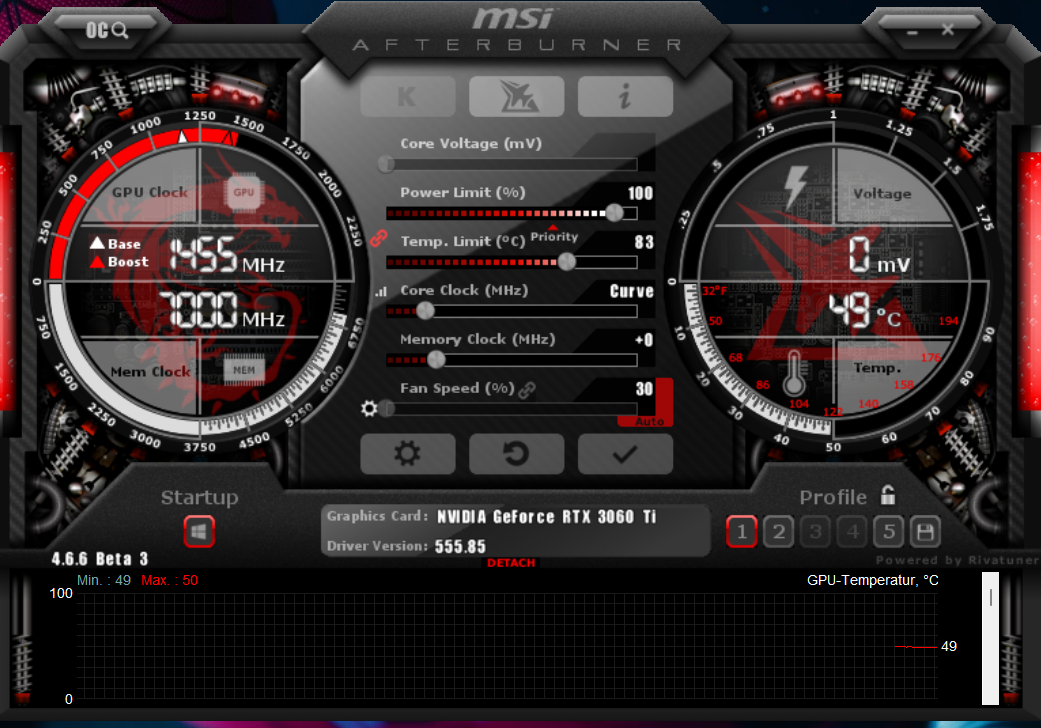Click the Memory Clock +0 value

[644, 340]
